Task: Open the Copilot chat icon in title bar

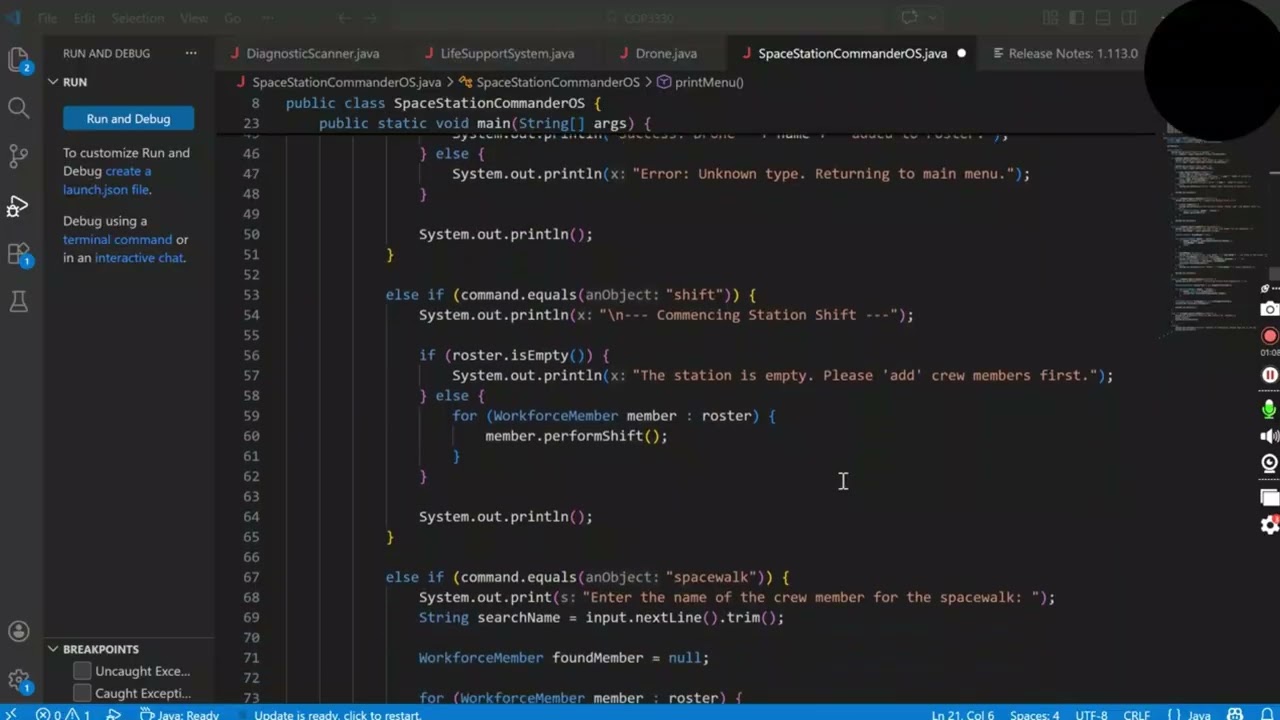Action: point(910,18)
